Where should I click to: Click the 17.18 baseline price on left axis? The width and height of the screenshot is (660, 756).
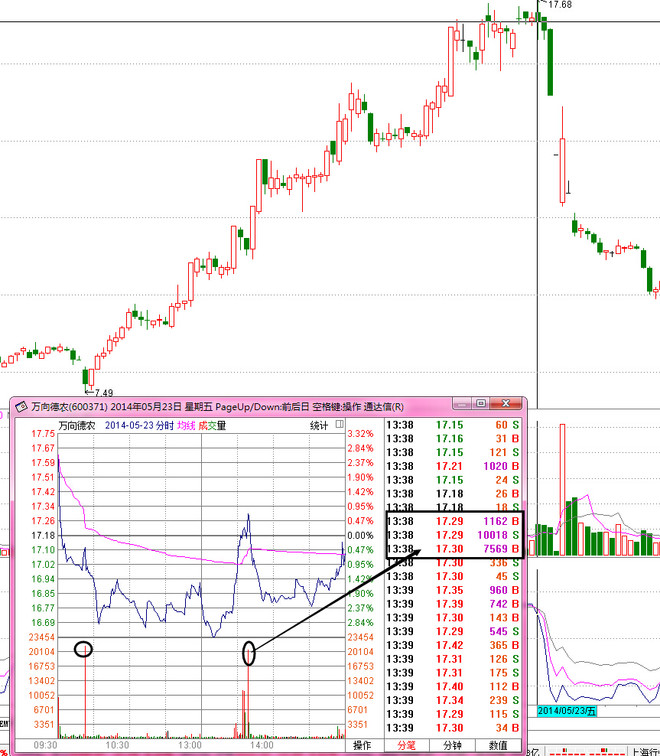click(x=43, y=535)
